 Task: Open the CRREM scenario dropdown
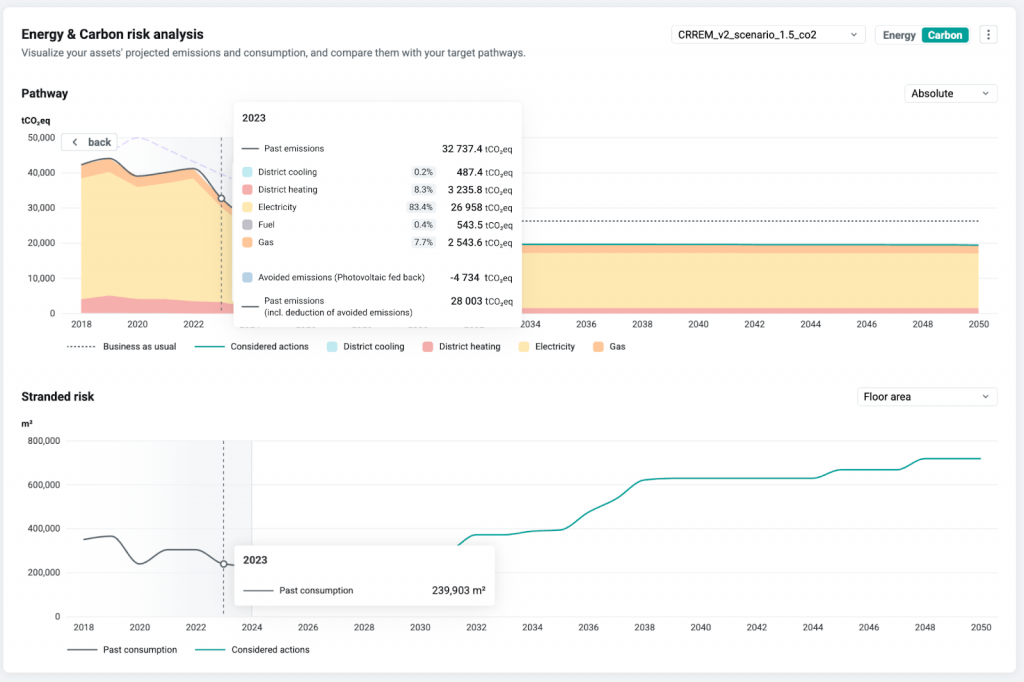[768, 35]
